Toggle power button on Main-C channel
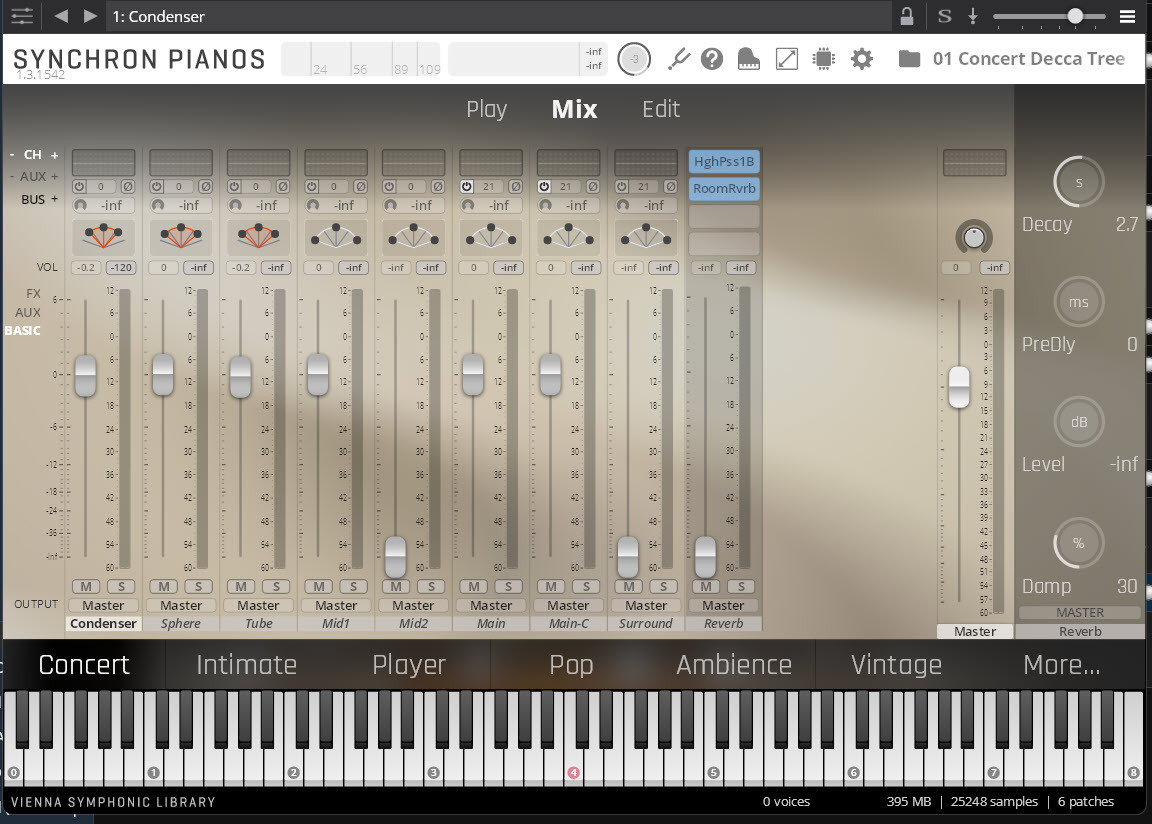This screenshot has height=824, width=1152. (x=544, y=187)
